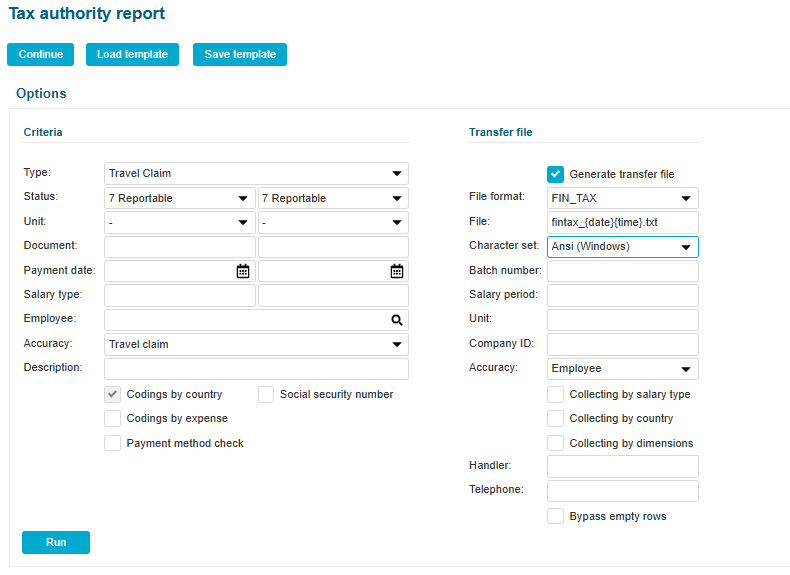Uncheck Generate transfer file
The width and height of the screenshot is (790, 575).
[x=555, y=174]
